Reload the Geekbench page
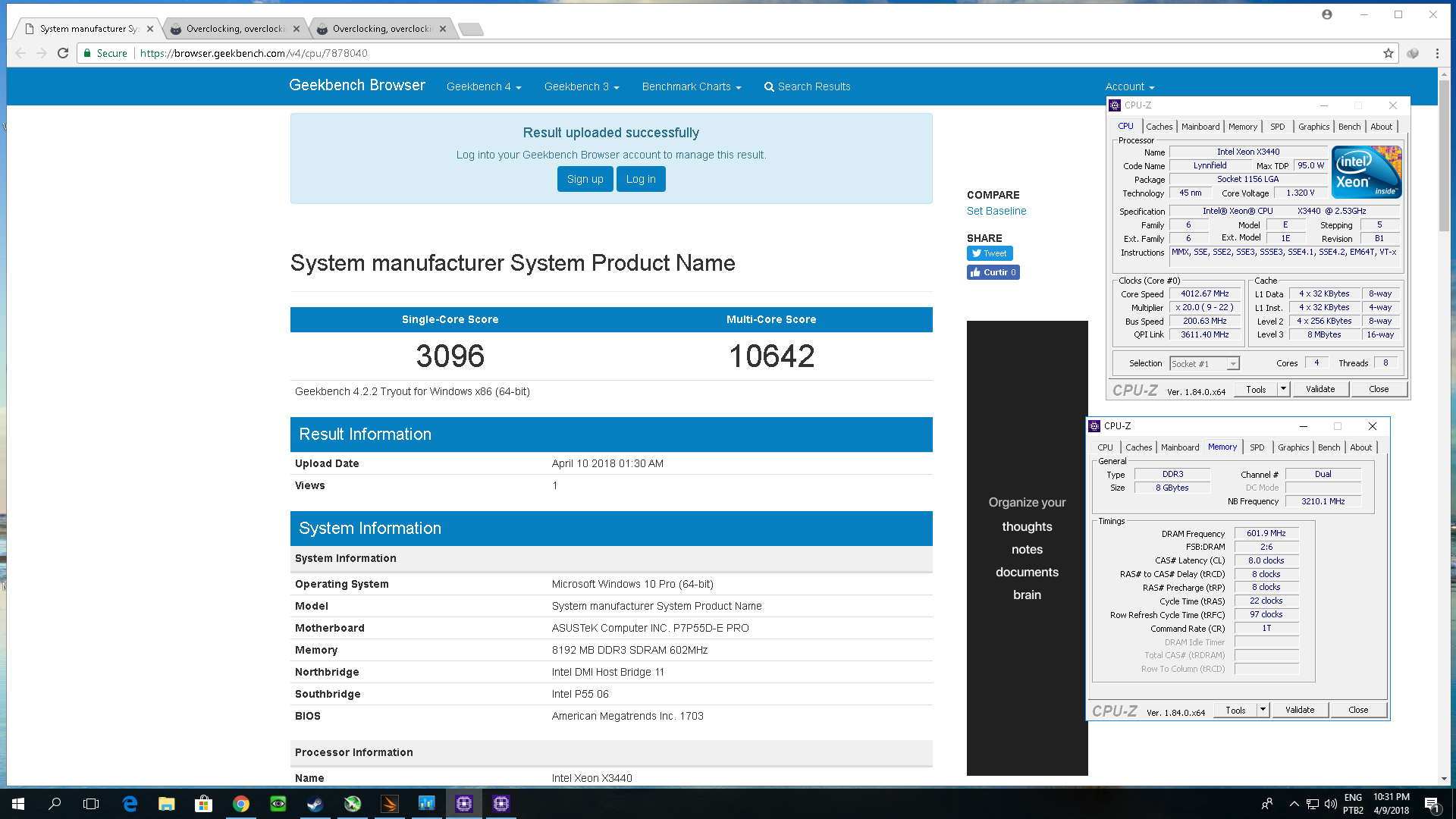Screen dimensions: 1456x819 63,53
